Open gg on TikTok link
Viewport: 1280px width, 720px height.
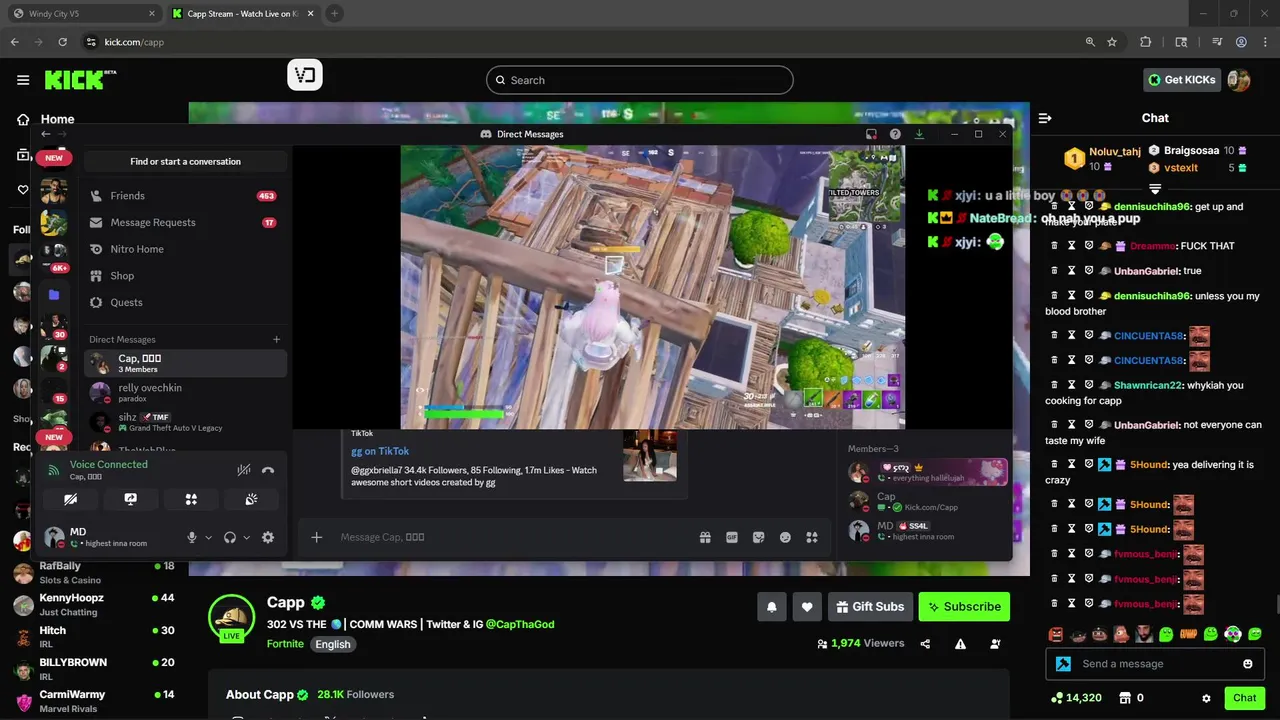(380, 451)
